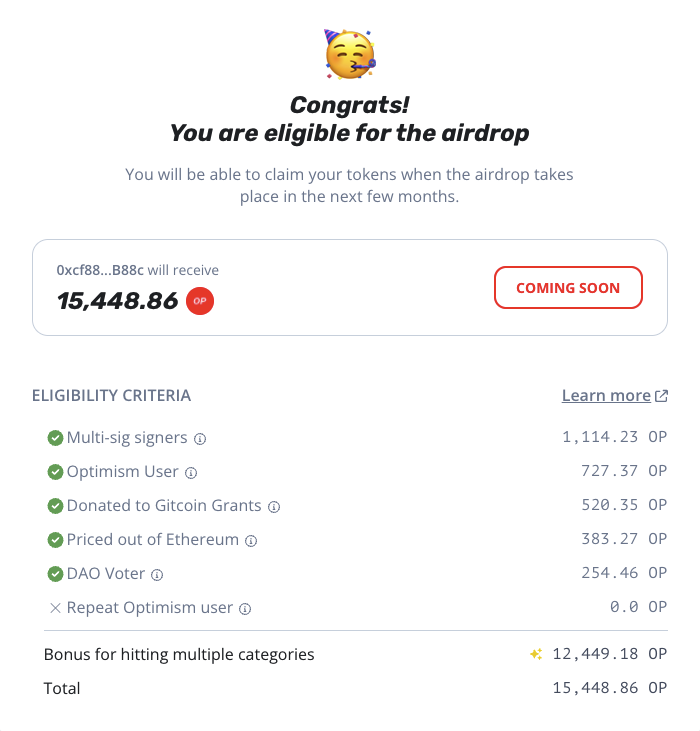
Task: Open info tooltip next to Optimism User
Action: 191,473
